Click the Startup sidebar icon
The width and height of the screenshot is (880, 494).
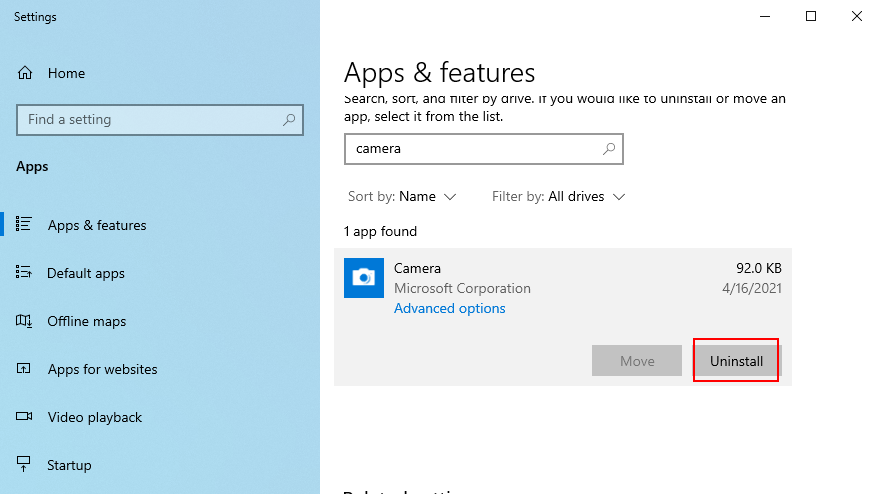click(x=24, y=464)
